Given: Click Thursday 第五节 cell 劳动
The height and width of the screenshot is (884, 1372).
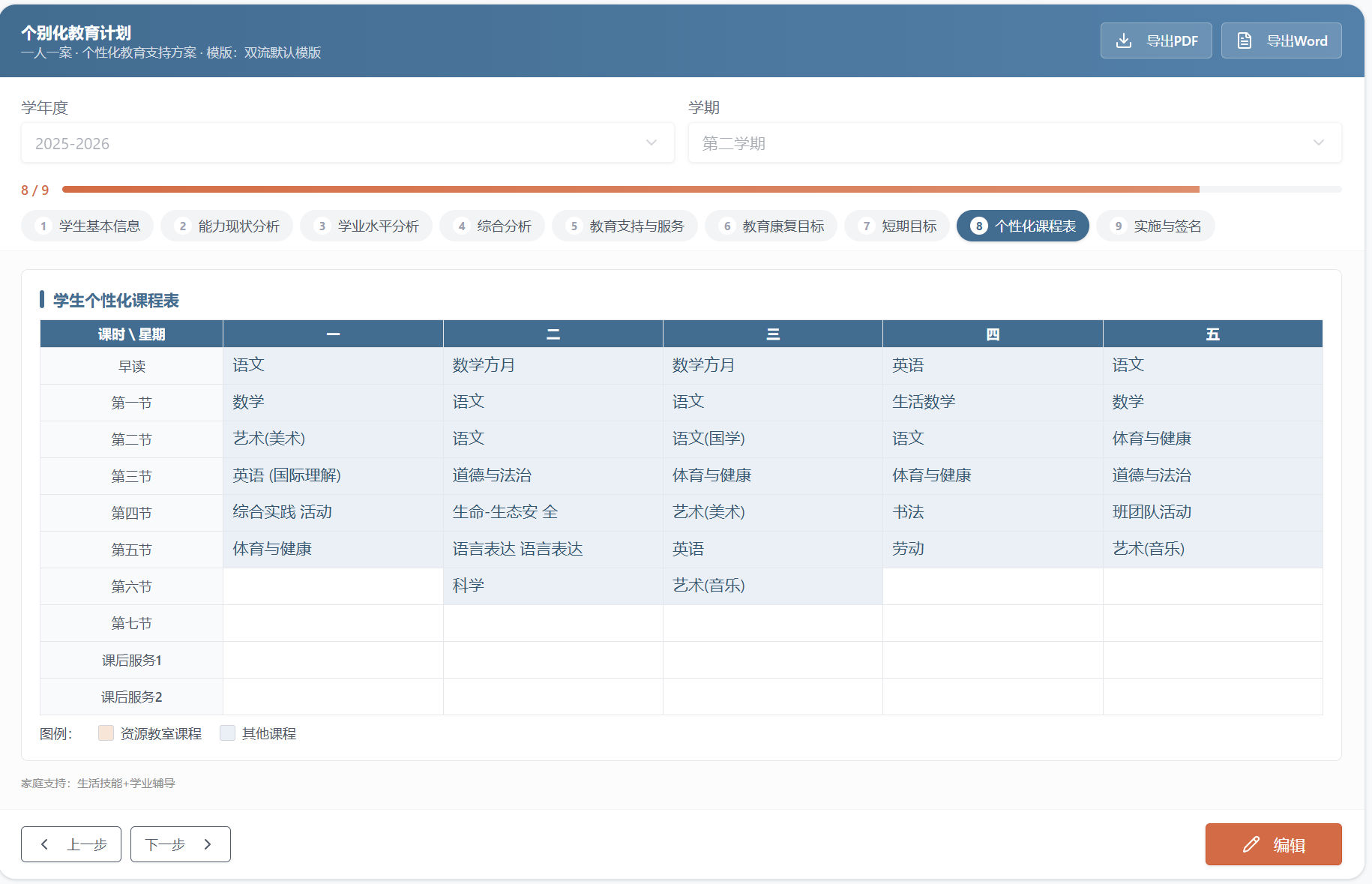Looking at the screenshot, I should click(x=993, y=550).
